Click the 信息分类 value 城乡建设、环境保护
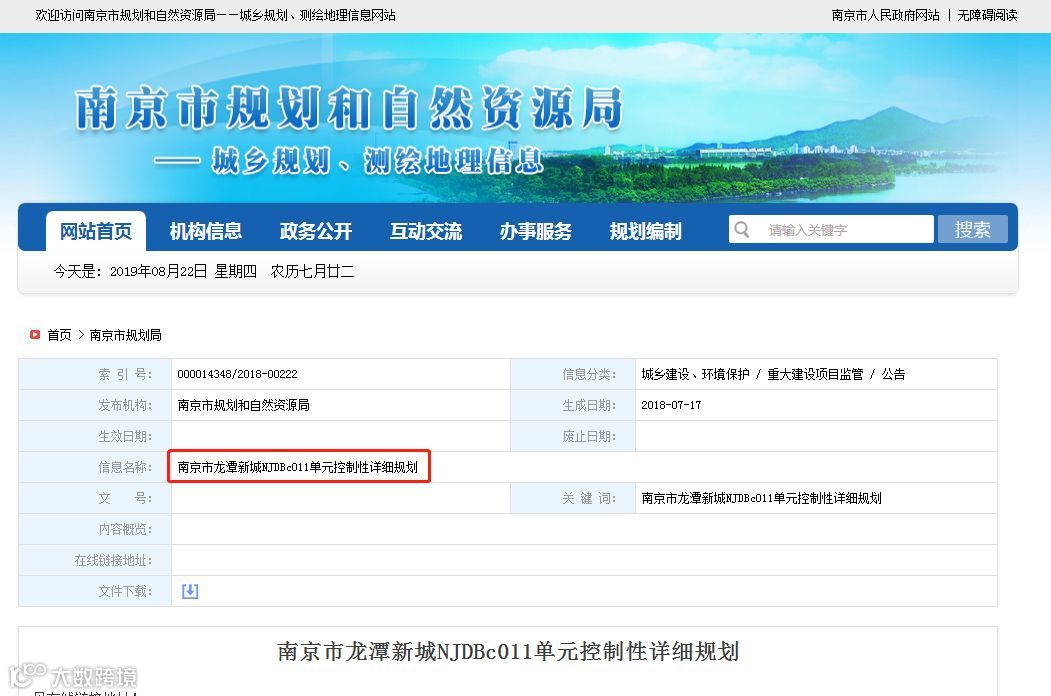 (x=695, y=374)
